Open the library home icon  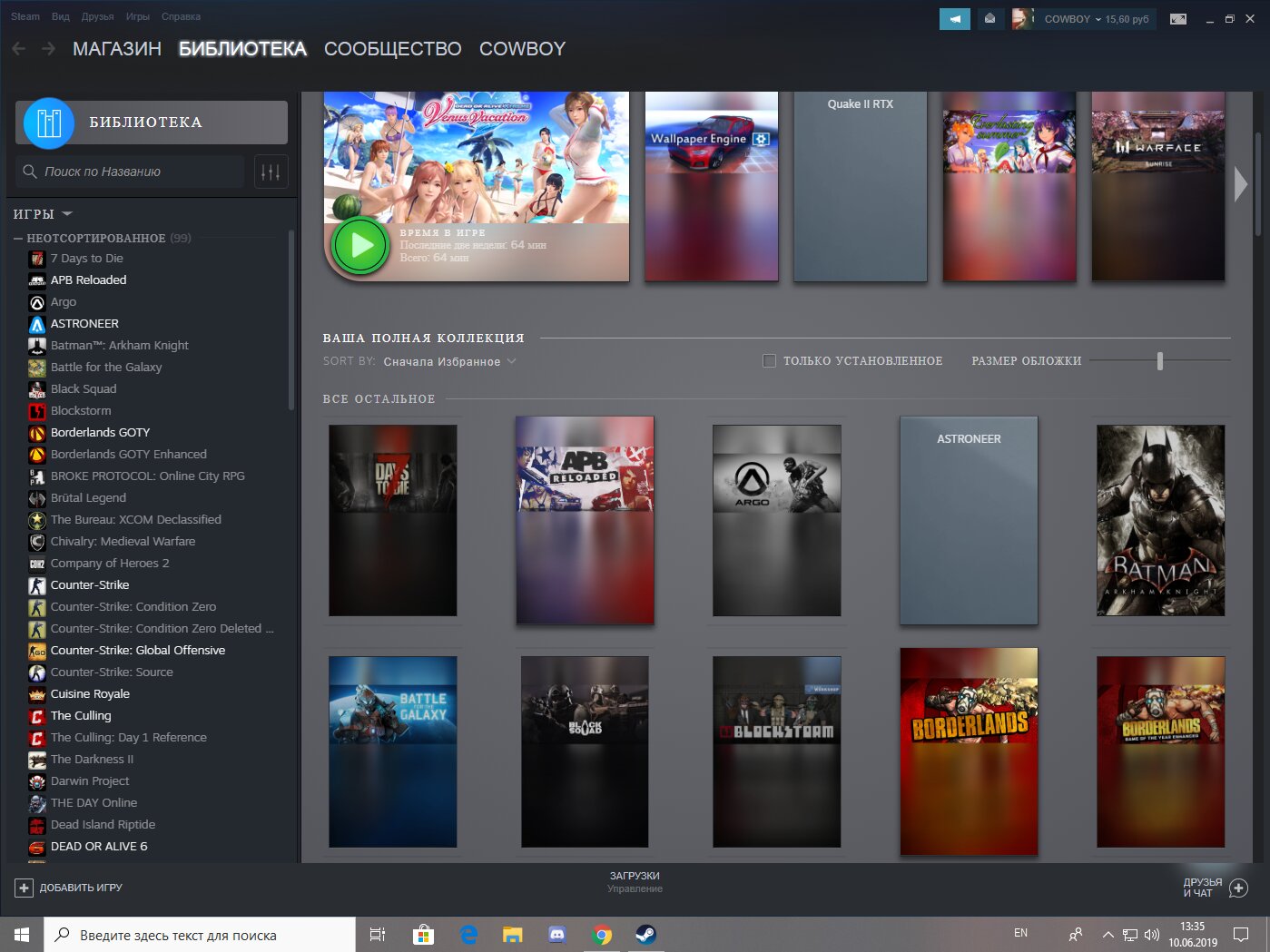(49, 123)
